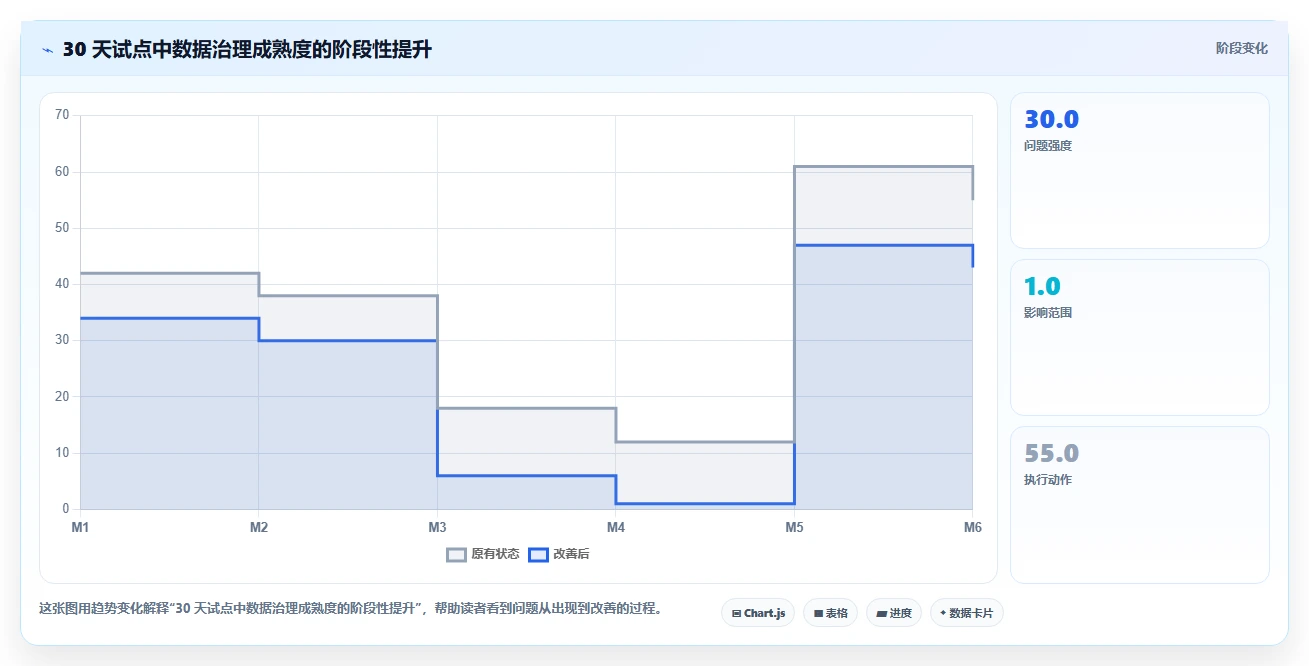This screenshot has height=666, width=1309.
Task: Click the 执行动作 label
Action: [x=1048, y=480]
